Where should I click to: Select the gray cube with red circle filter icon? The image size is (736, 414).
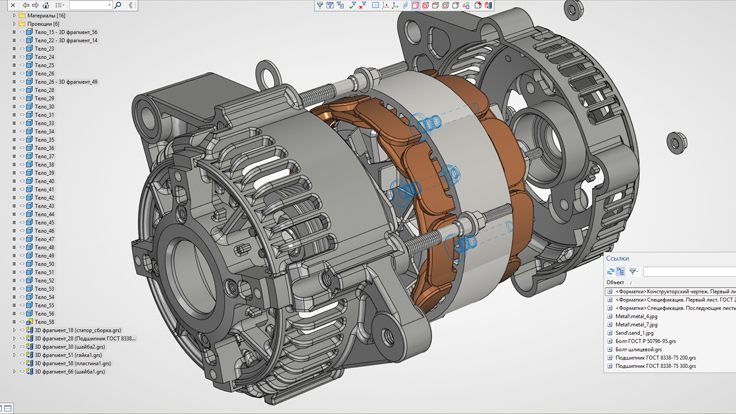tap(445, 5)
